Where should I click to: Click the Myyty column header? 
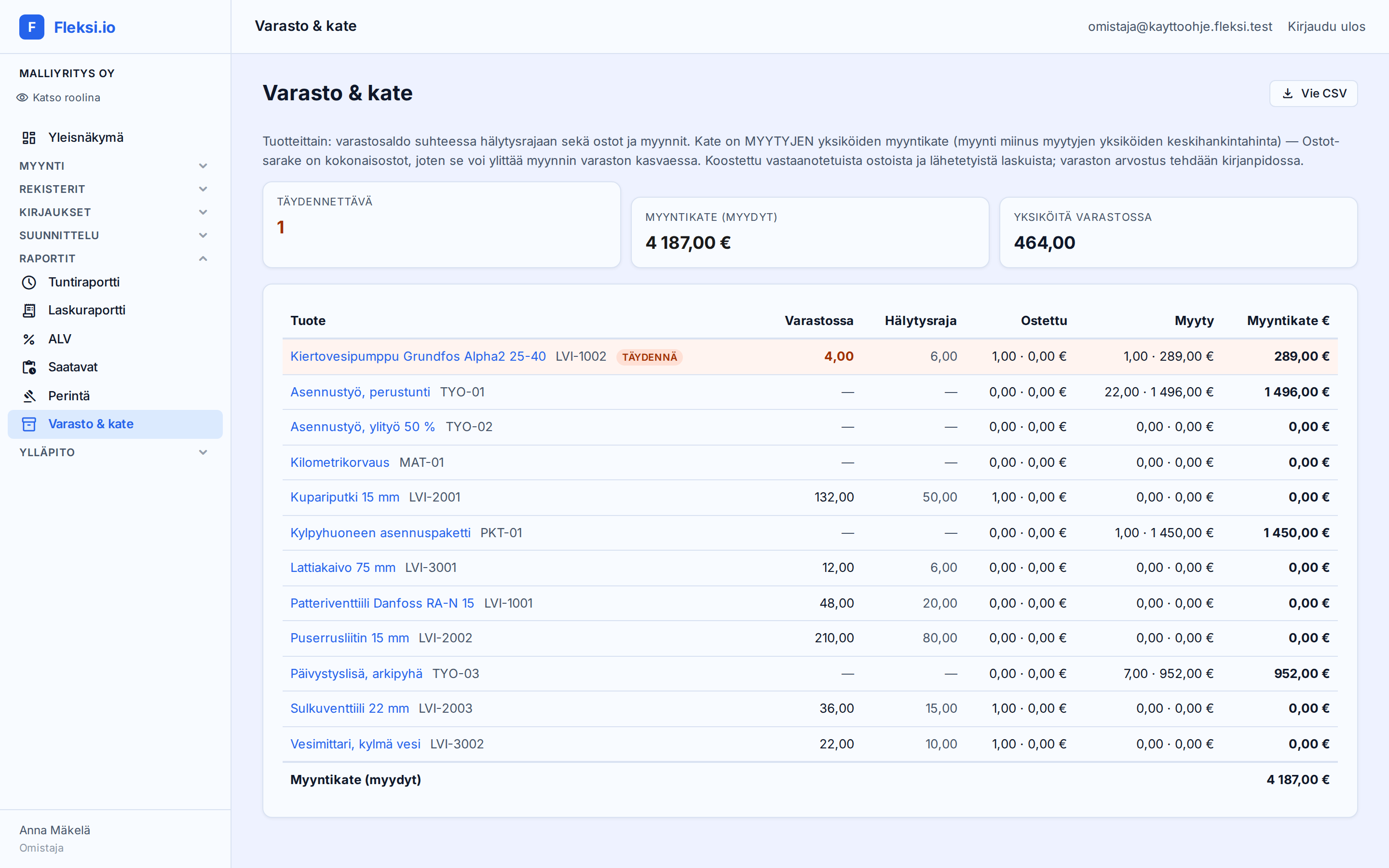coord(1194,321)
